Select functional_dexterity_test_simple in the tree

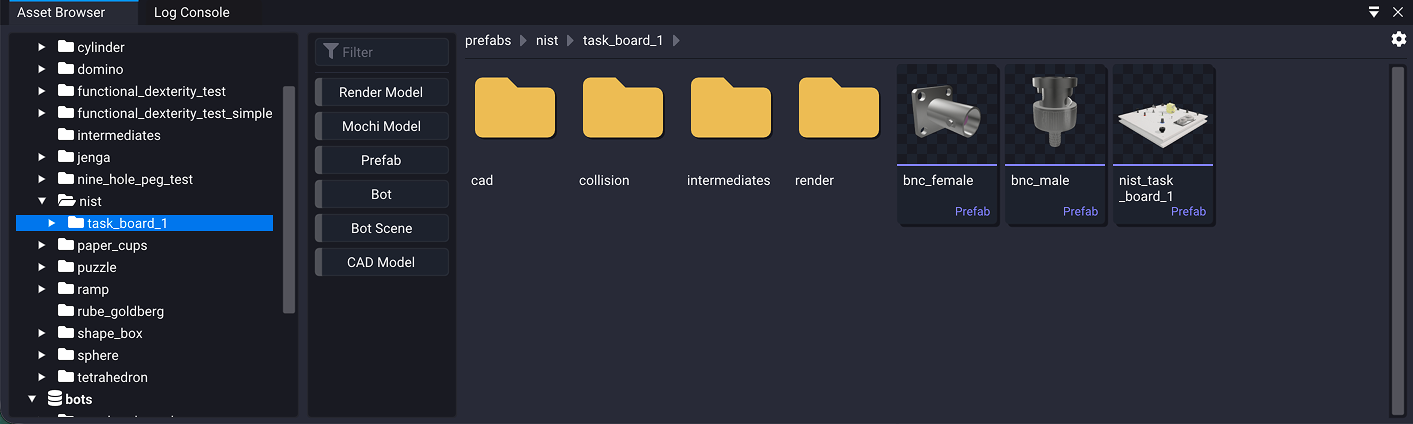coord(174,113)
